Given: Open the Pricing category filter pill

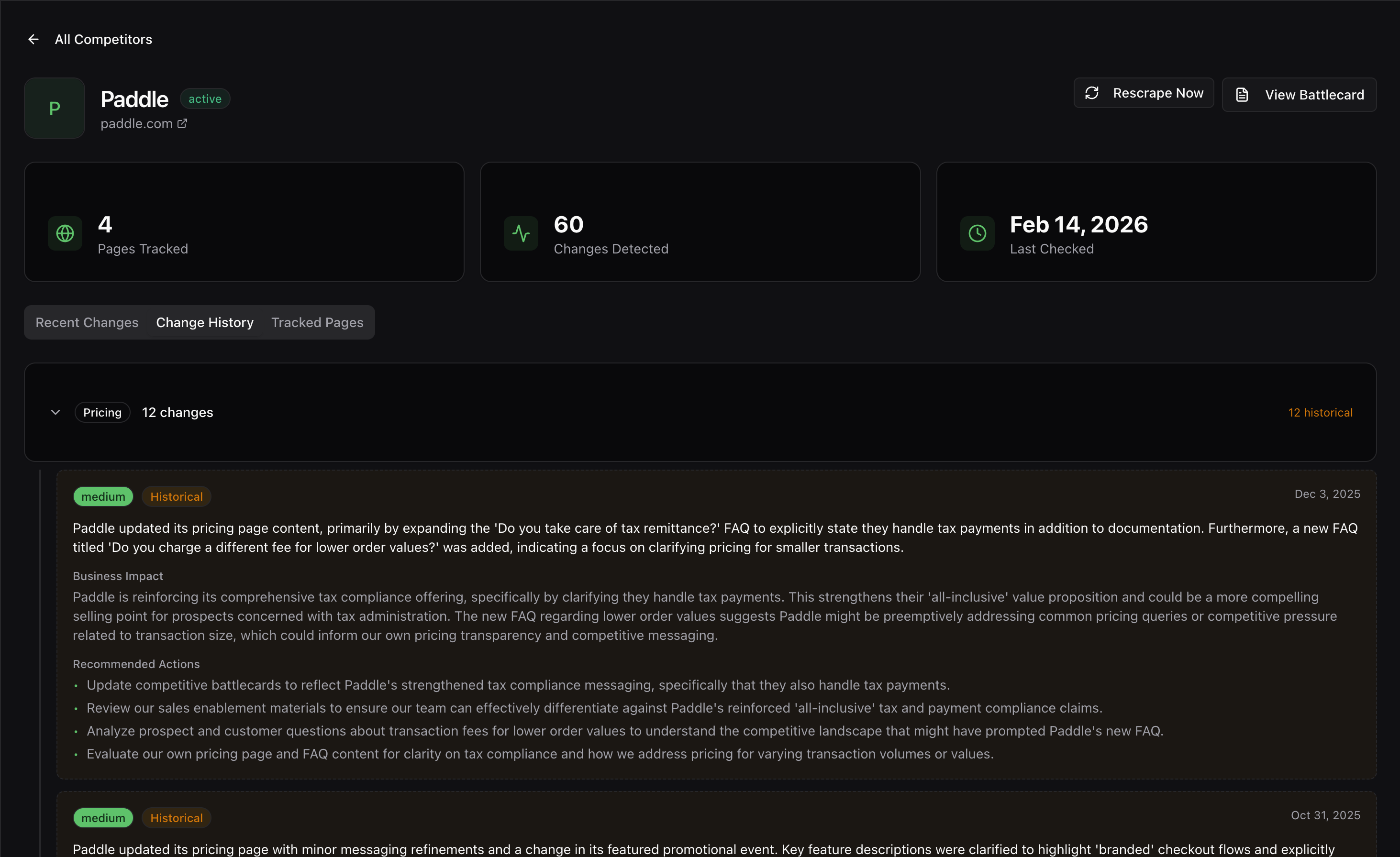Looking at the screenshot, I should coord(102,412).
